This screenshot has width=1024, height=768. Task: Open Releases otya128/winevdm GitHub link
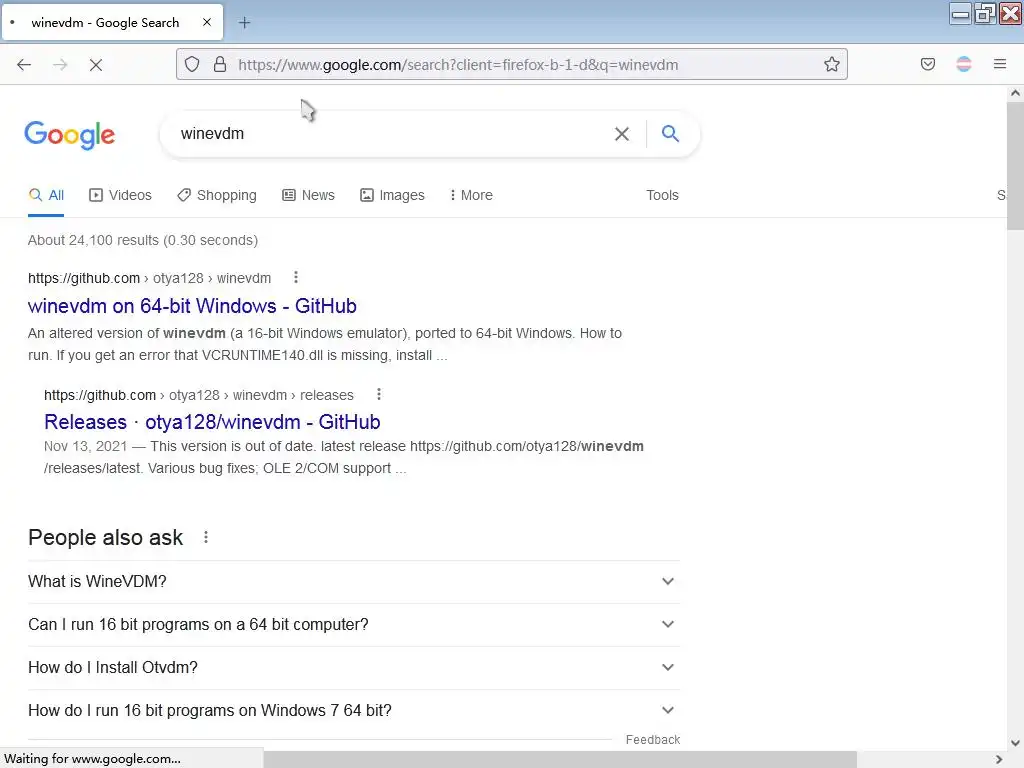(212, 422)
